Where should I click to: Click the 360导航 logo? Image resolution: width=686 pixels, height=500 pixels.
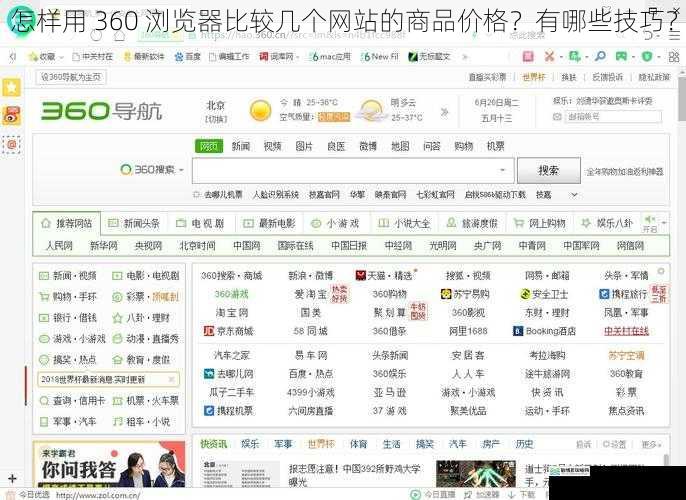tap(102, 111)
